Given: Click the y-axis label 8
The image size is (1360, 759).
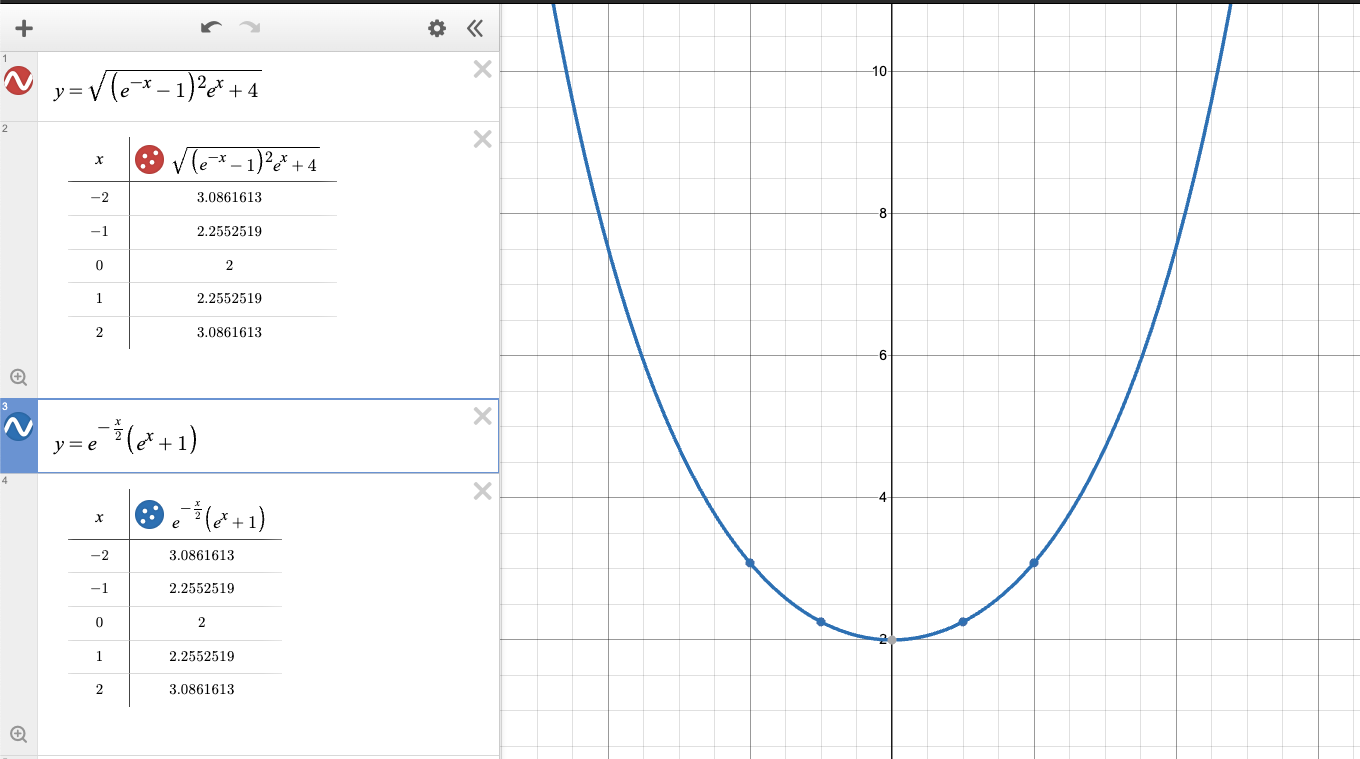Looking at the screenshot, I should [x=884, y=213].
